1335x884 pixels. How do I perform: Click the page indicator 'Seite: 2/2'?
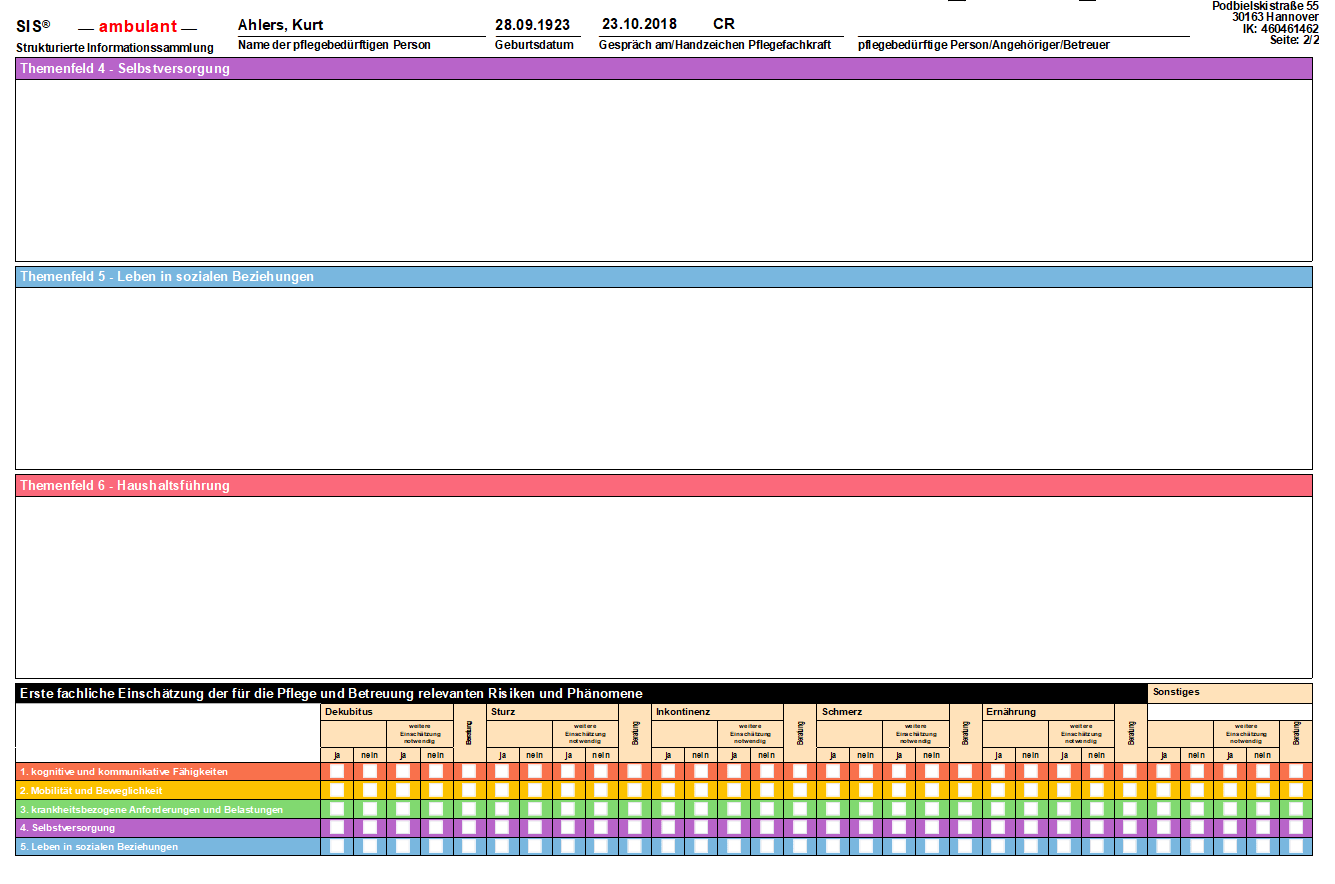(1294, 40)
